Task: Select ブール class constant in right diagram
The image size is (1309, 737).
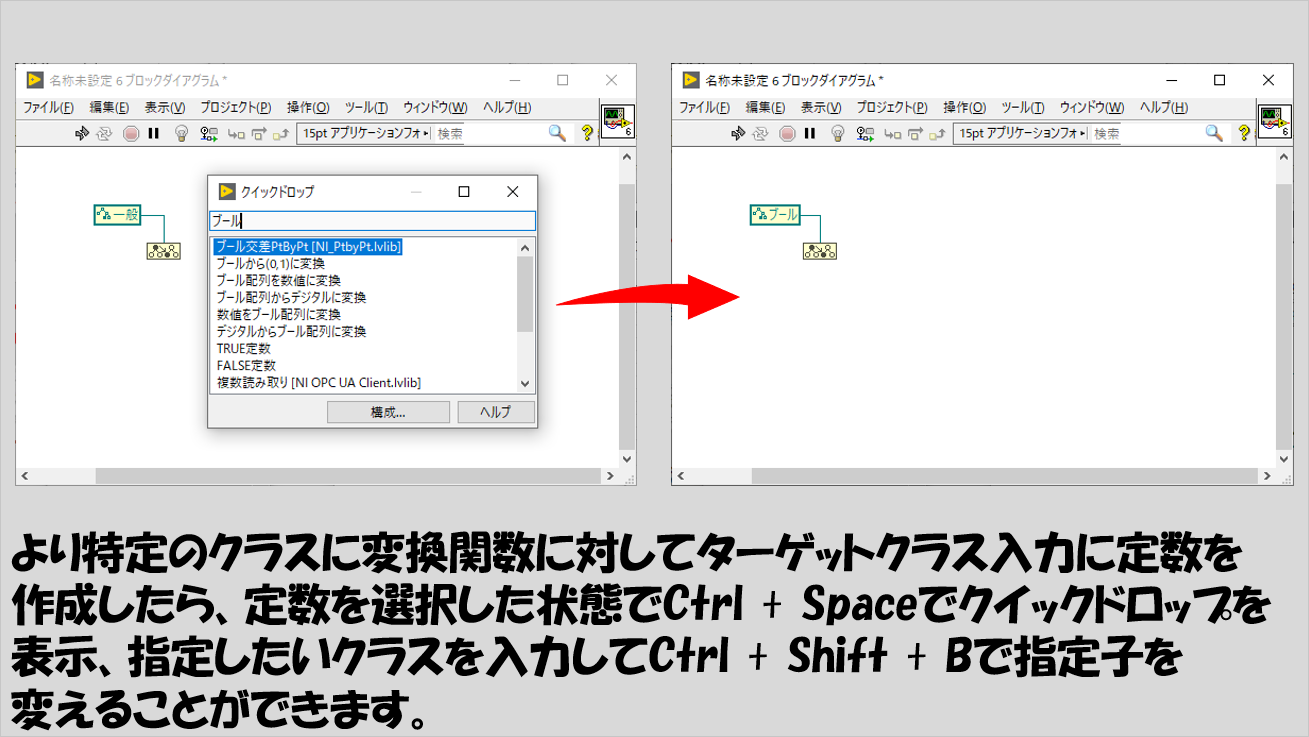Action: (776, 215)
